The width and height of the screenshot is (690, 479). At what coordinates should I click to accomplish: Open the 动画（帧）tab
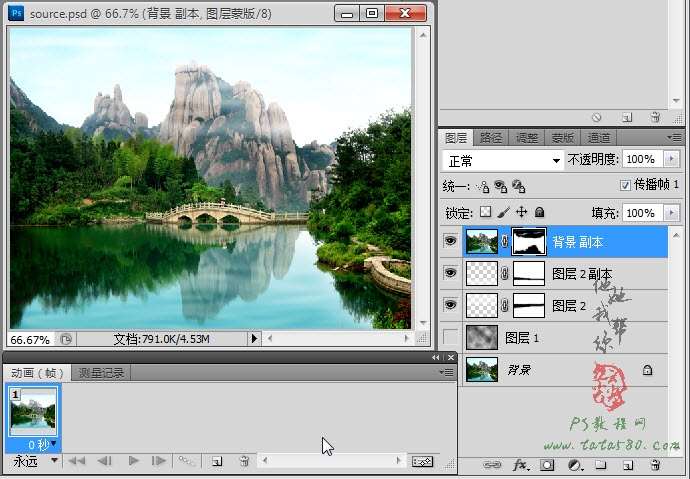[37, 373]
